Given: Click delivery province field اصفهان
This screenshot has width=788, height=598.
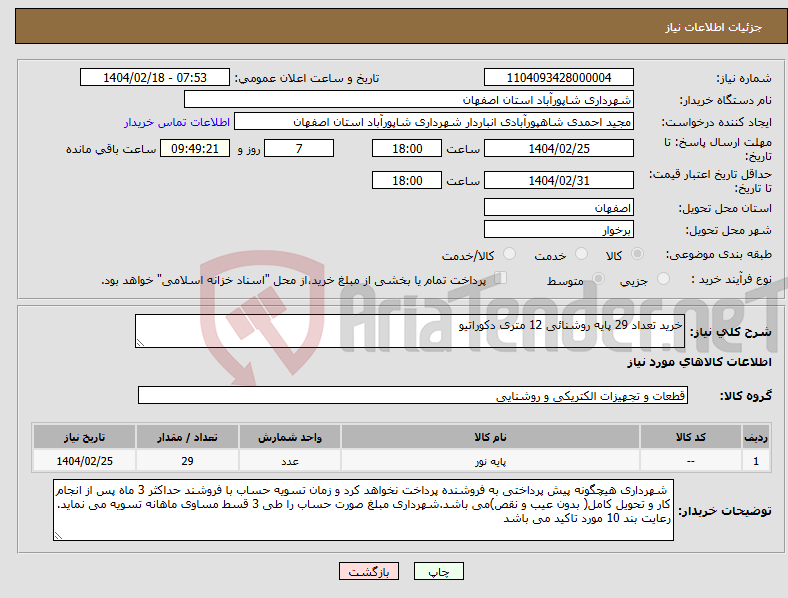Looking at the screenshot, I should (x=559, y=208).
